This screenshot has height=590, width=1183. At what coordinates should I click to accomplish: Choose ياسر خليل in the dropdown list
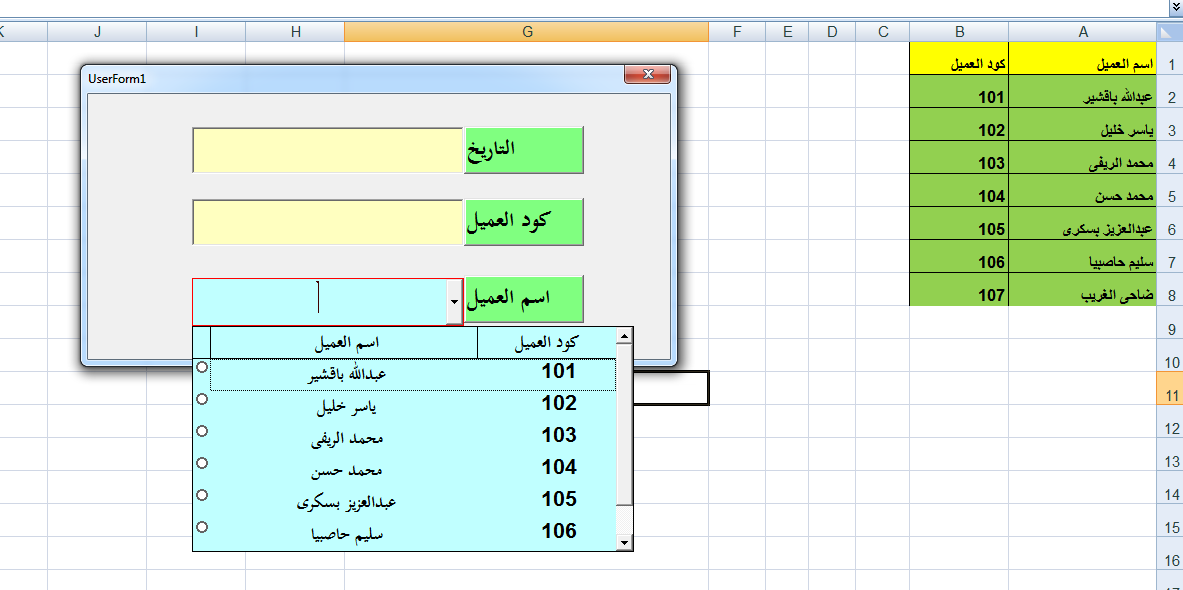tap(346, 407)
